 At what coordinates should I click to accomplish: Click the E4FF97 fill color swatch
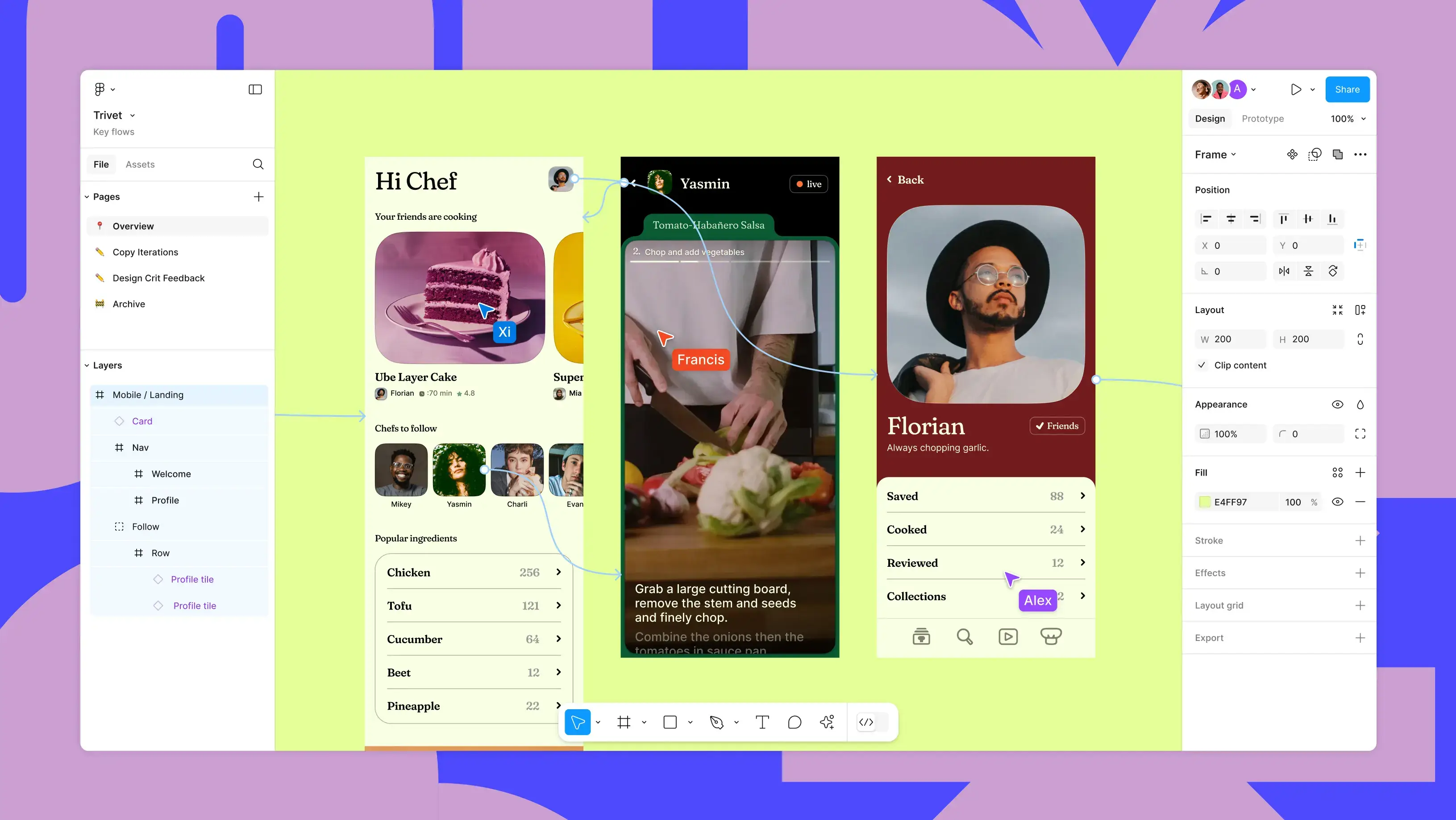pyautogui.click(x=1205, y=501)
